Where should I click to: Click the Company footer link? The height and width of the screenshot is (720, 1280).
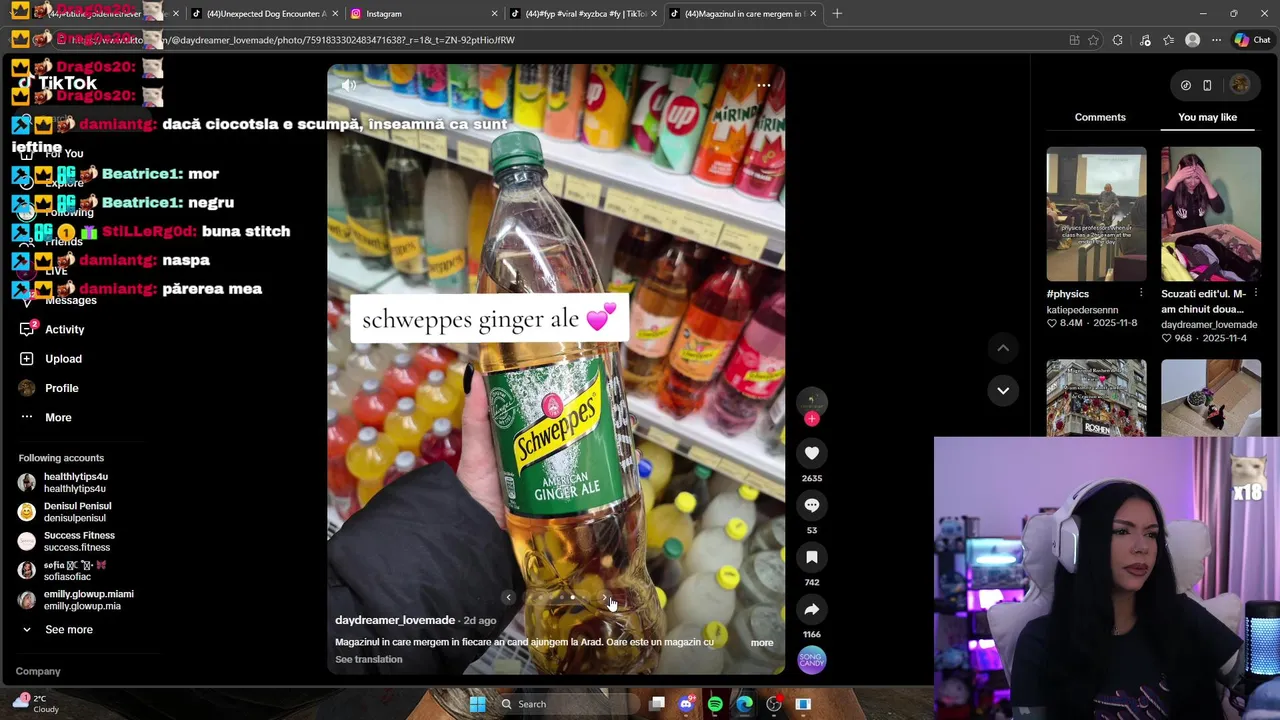coord(38,671)
